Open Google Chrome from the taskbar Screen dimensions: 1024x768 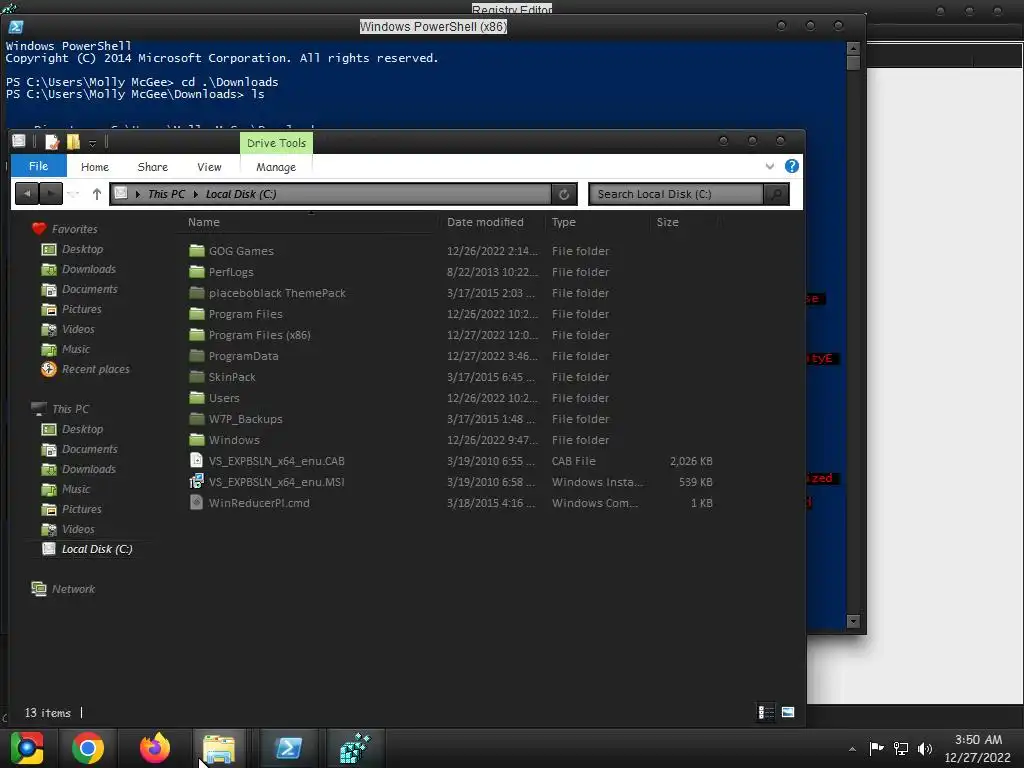pos(88,748)
